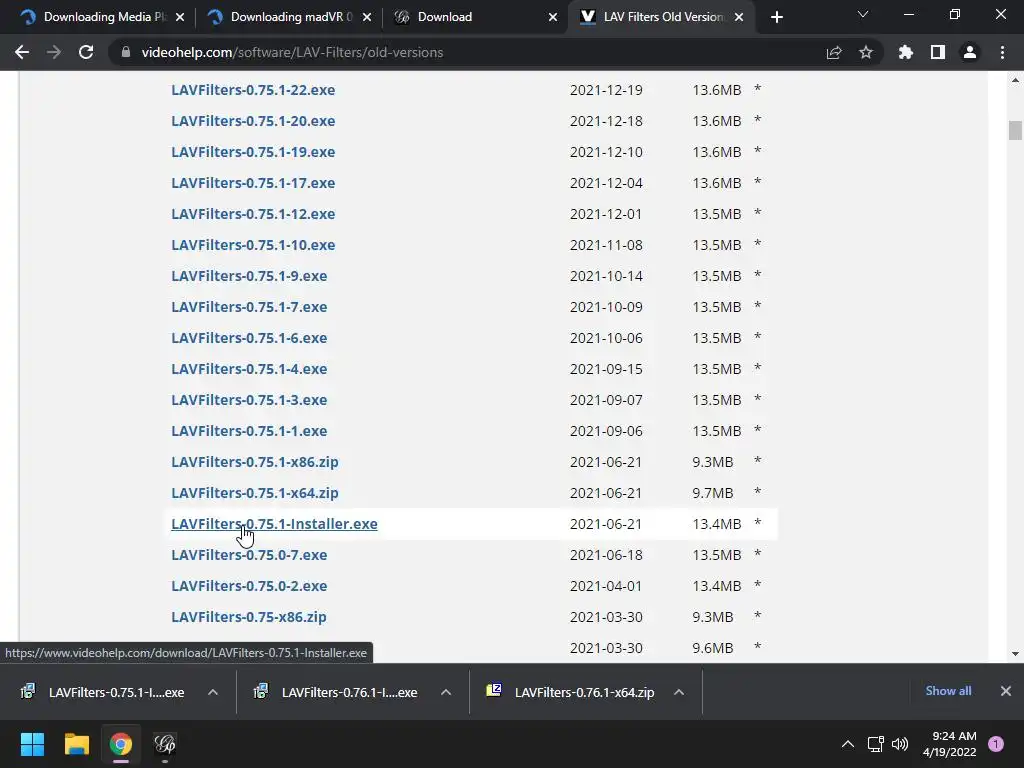This screenshot has height=768, width=1024.
Task: Download LAVFilters-0.75.1-20.exe
Action: (253, 121)
